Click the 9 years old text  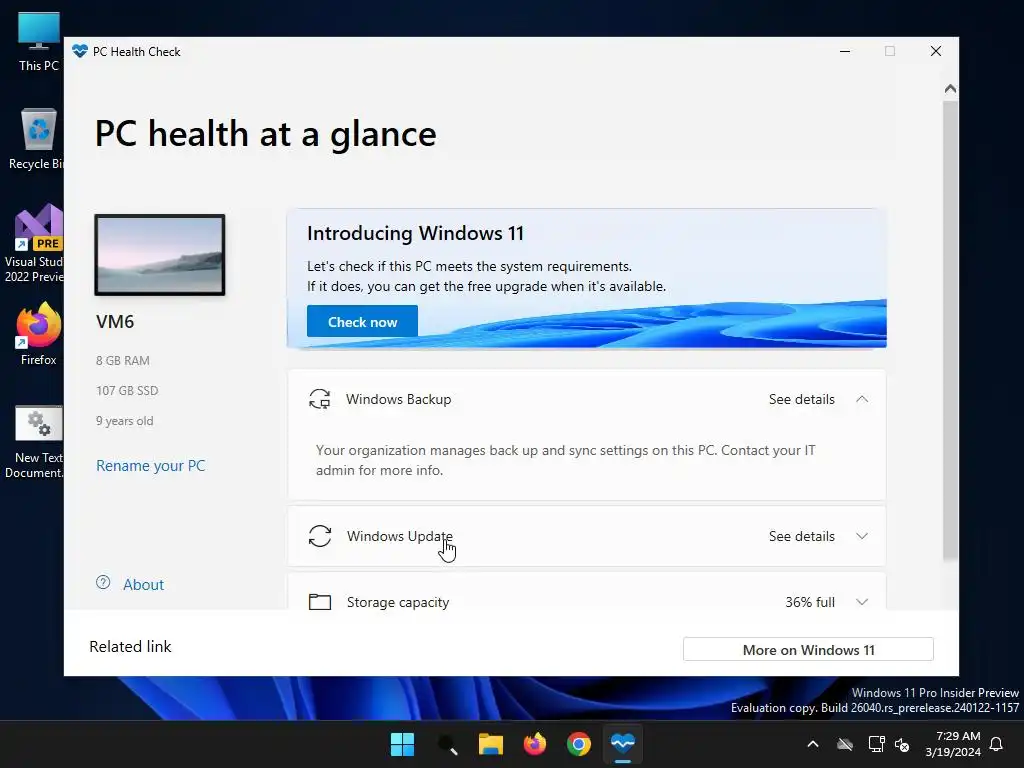125,421
